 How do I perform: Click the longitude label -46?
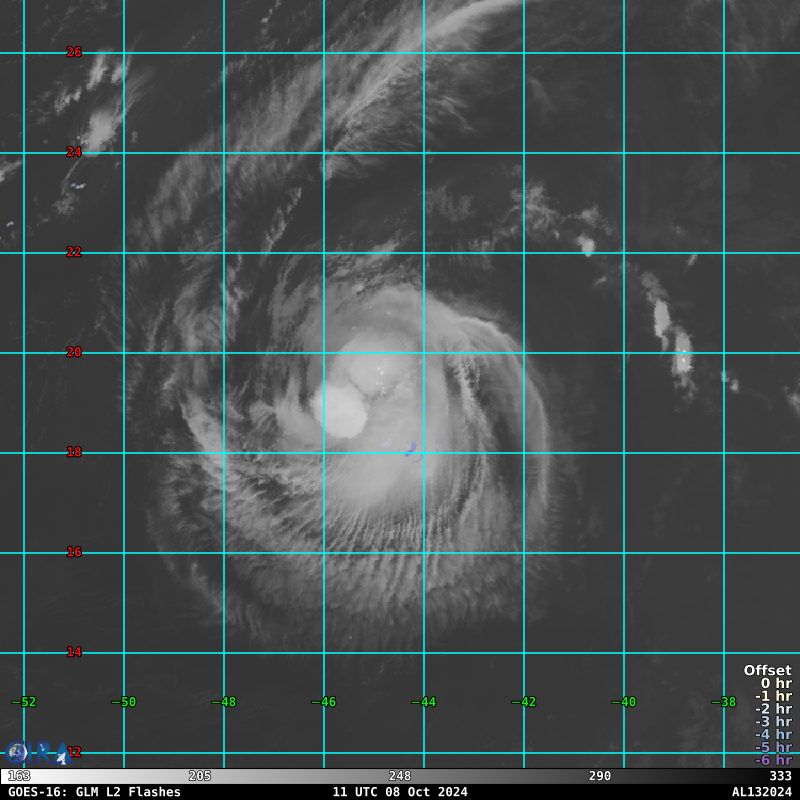323,702
